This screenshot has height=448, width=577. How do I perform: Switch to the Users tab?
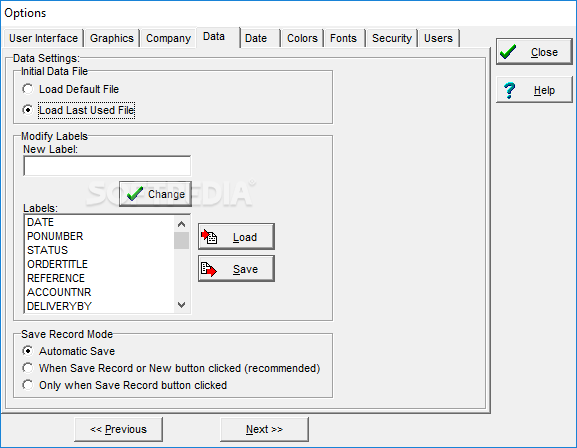[438, 38]
